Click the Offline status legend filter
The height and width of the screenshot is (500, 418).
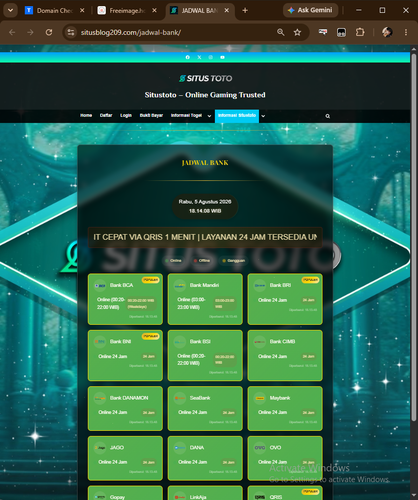pos(202,261)
